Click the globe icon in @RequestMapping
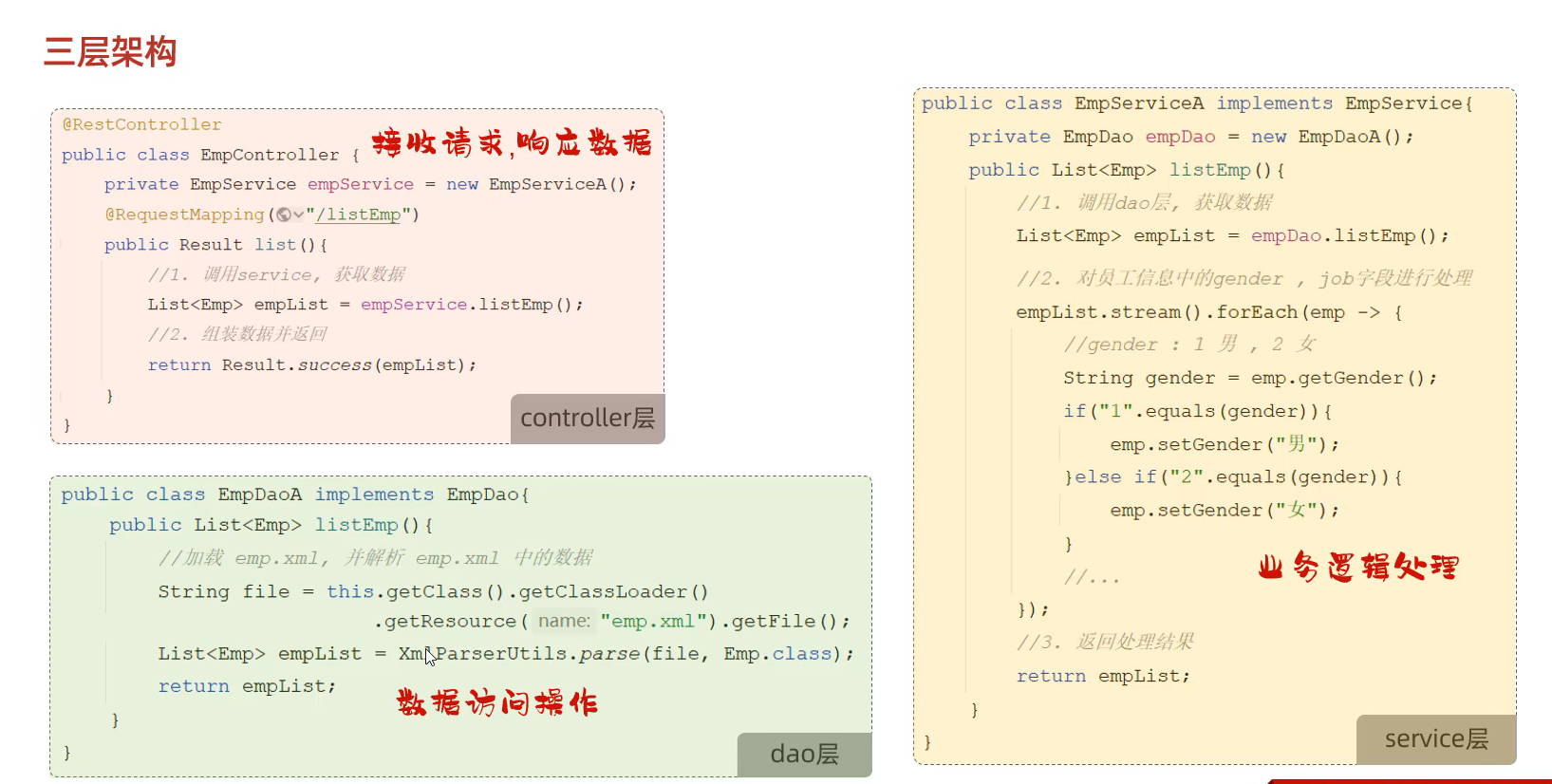This screenshot has width=1552, height=784. (284, 215)
